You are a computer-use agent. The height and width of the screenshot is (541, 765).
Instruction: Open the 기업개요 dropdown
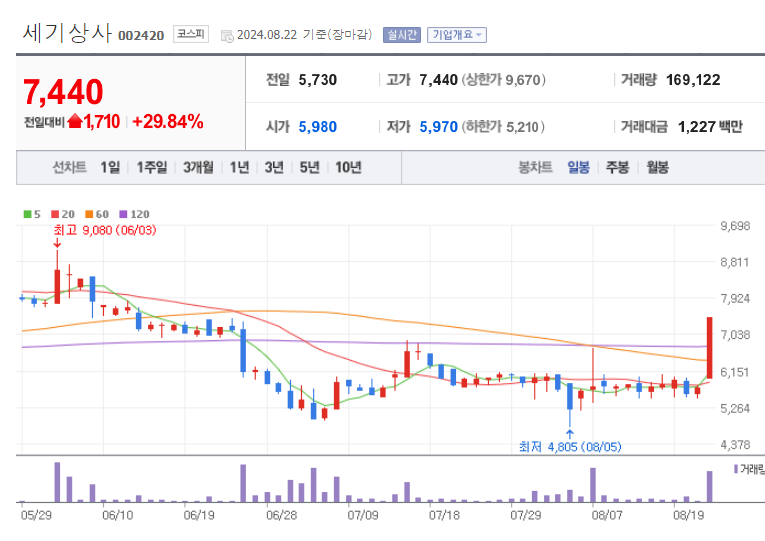(x=456, y=35)
